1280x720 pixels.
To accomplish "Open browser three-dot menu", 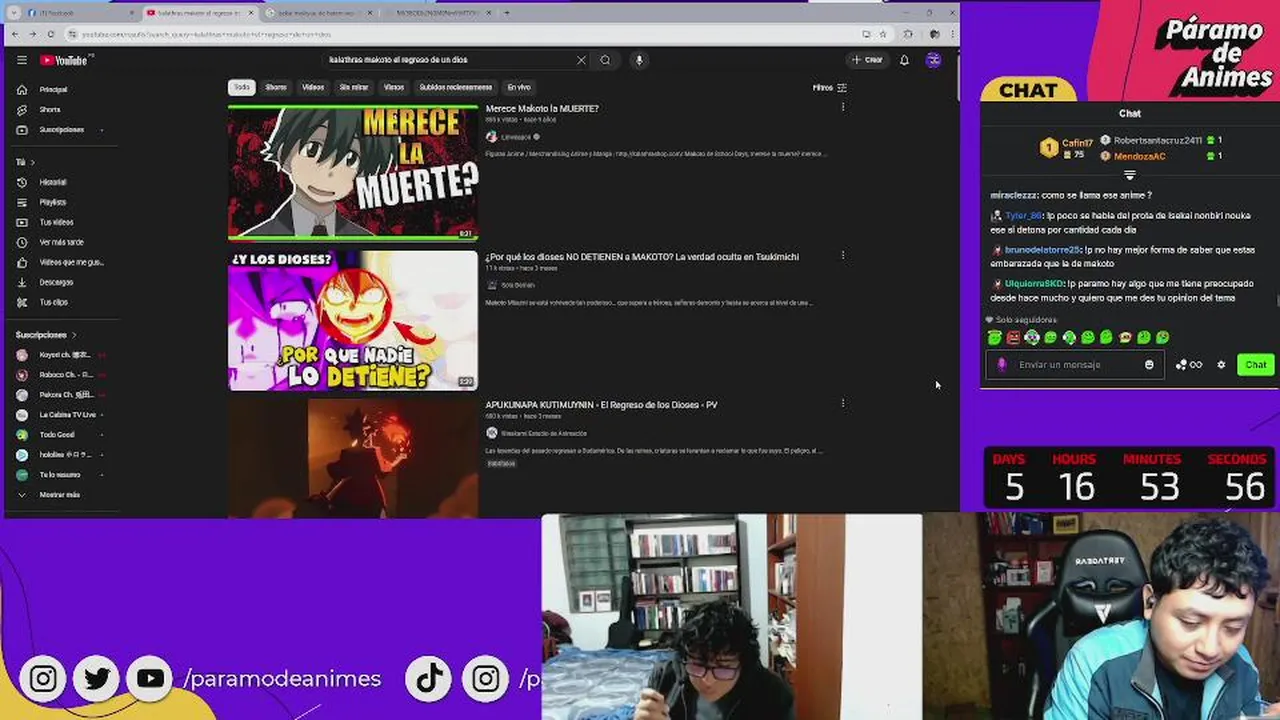I will pyautogui.click(x=951, y=34).
